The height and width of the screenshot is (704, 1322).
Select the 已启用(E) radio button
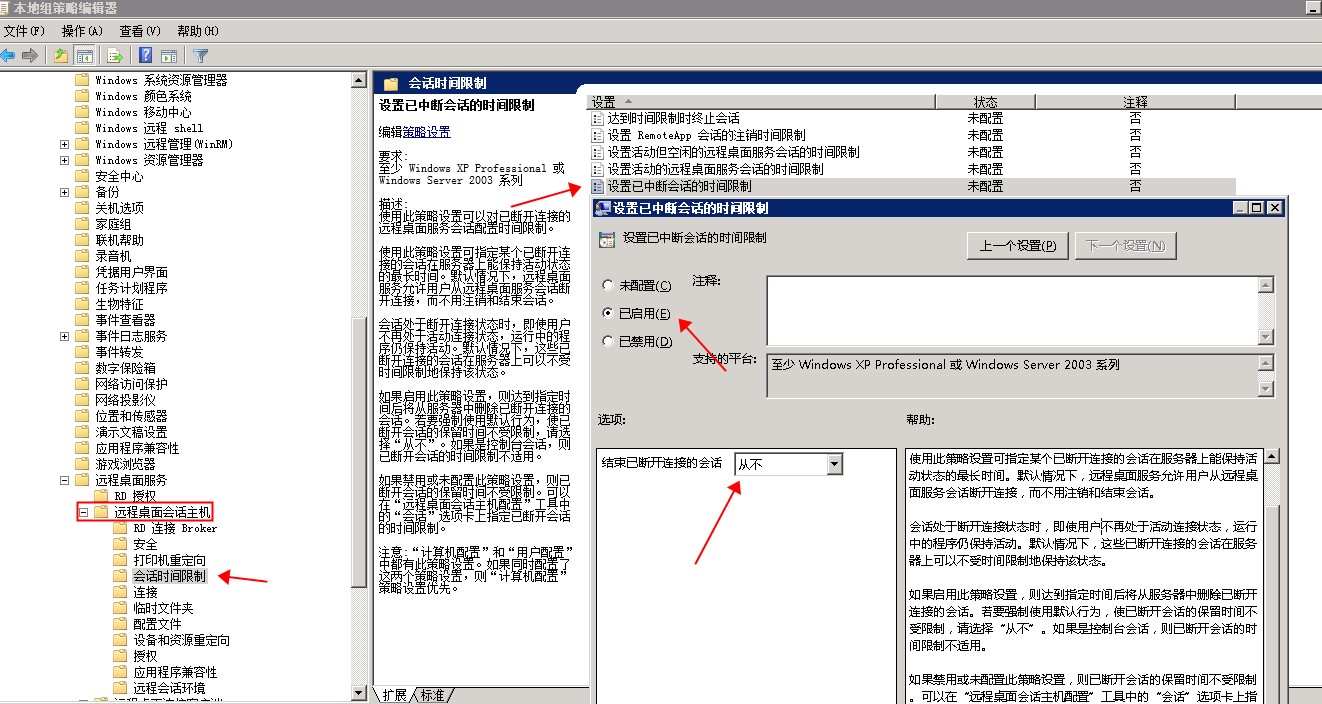608,314
